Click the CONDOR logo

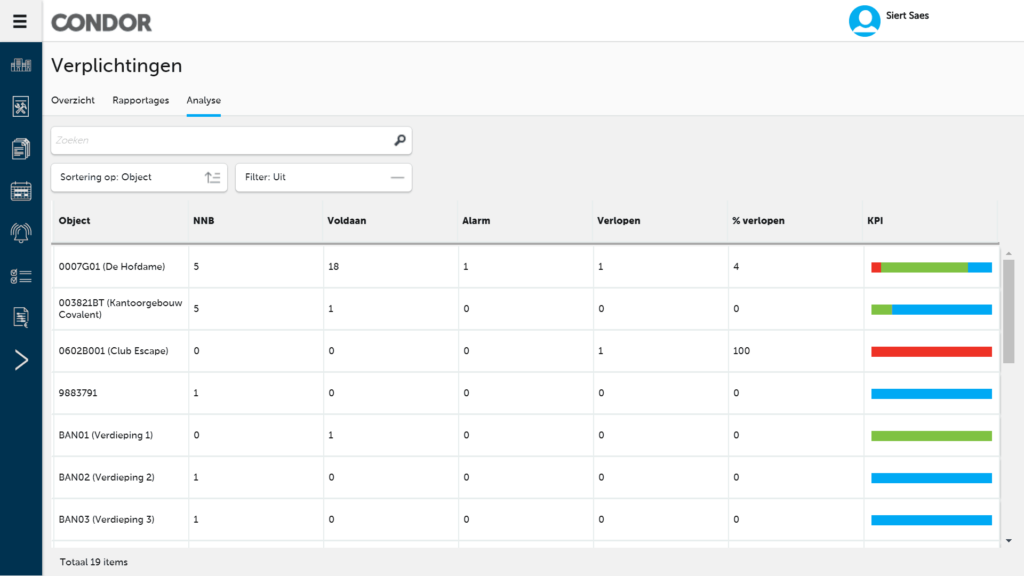pyautogui.click(x=101, y=23)
